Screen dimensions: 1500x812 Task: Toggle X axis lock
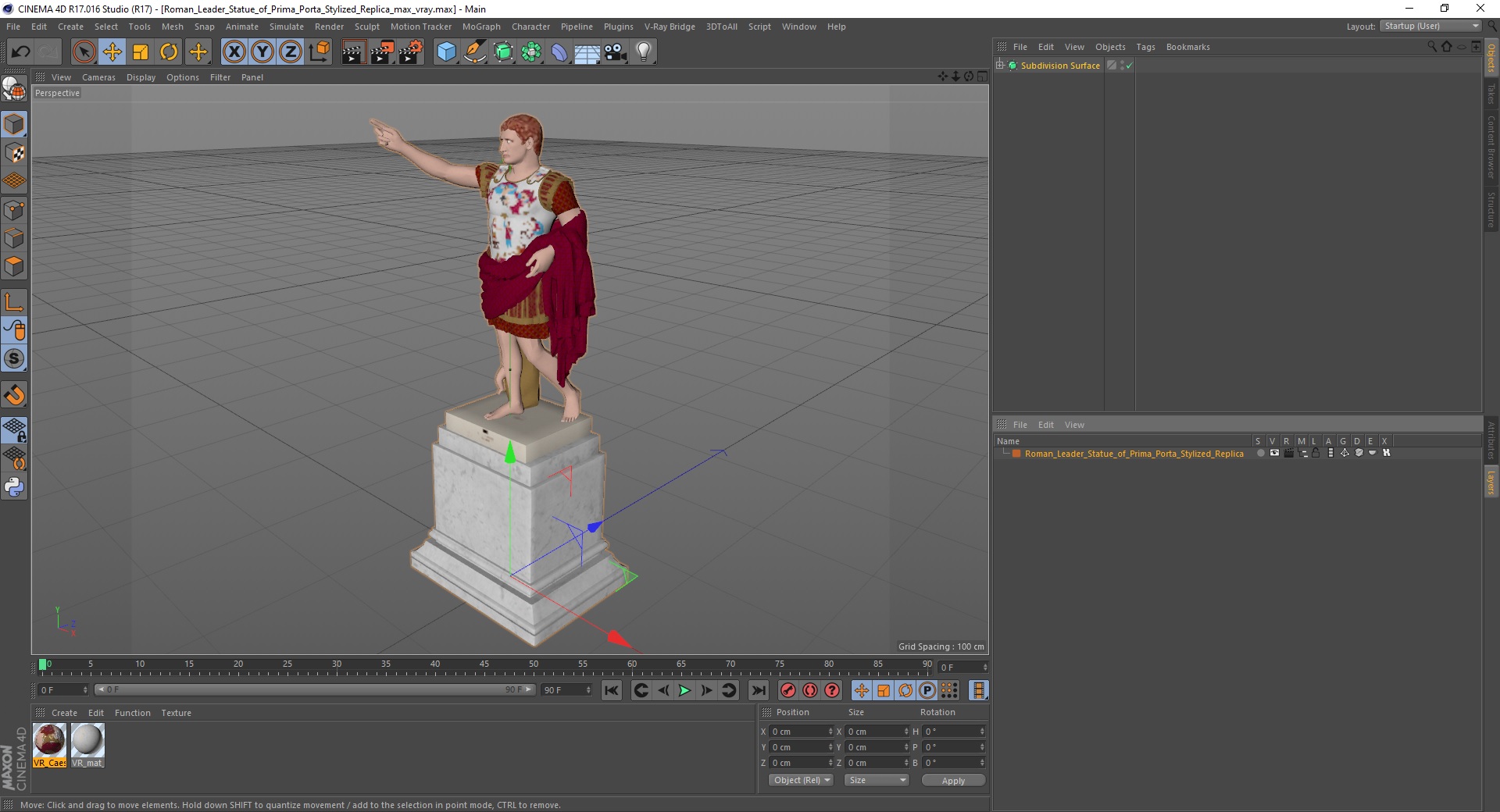click(234, 52)
